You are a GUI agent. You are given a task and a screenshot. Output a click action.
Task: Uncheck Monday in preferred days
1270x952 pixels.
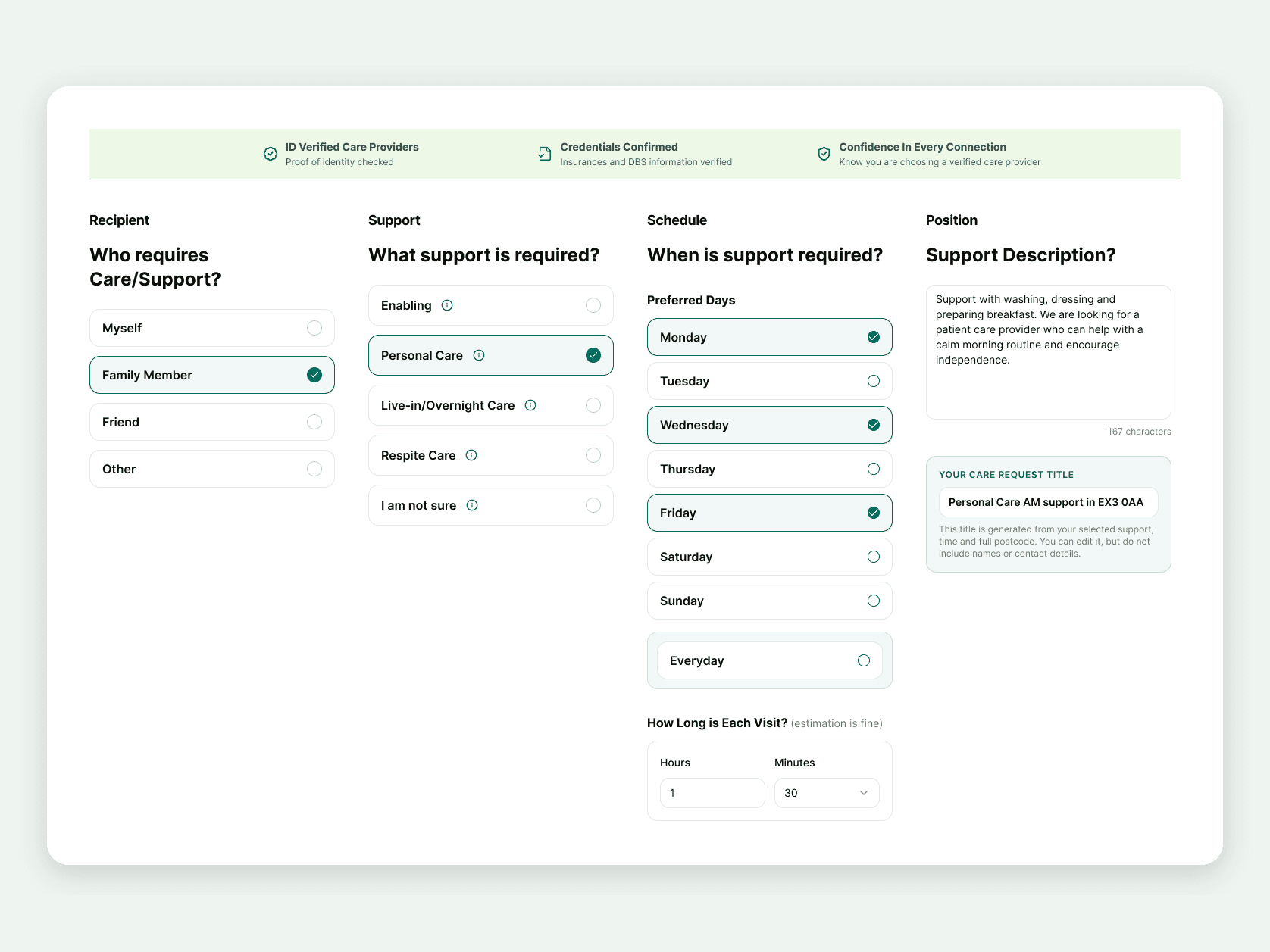pos(770,337)
